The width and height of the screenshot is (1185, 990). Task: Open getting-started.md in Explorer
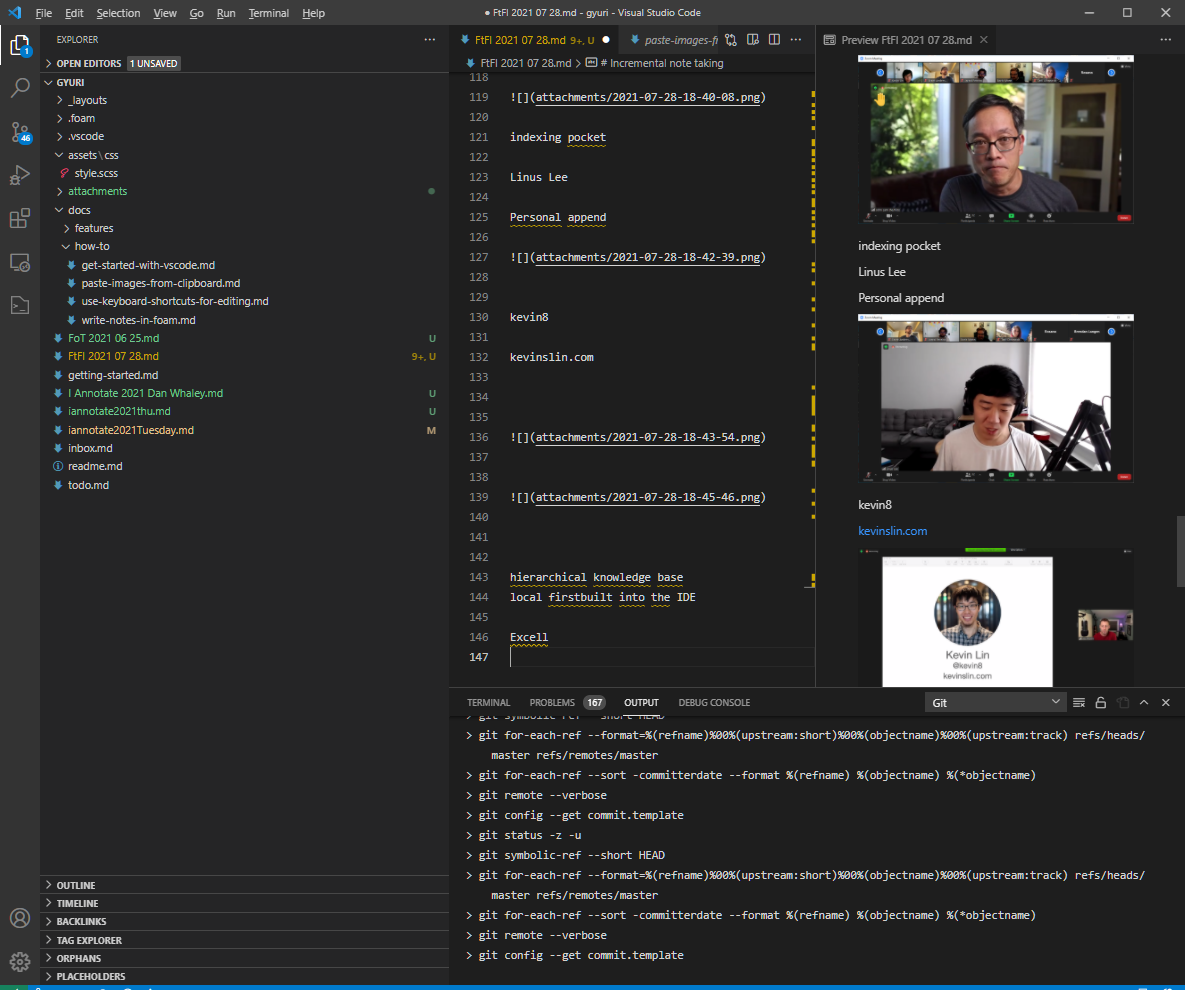tap(112, 375)
